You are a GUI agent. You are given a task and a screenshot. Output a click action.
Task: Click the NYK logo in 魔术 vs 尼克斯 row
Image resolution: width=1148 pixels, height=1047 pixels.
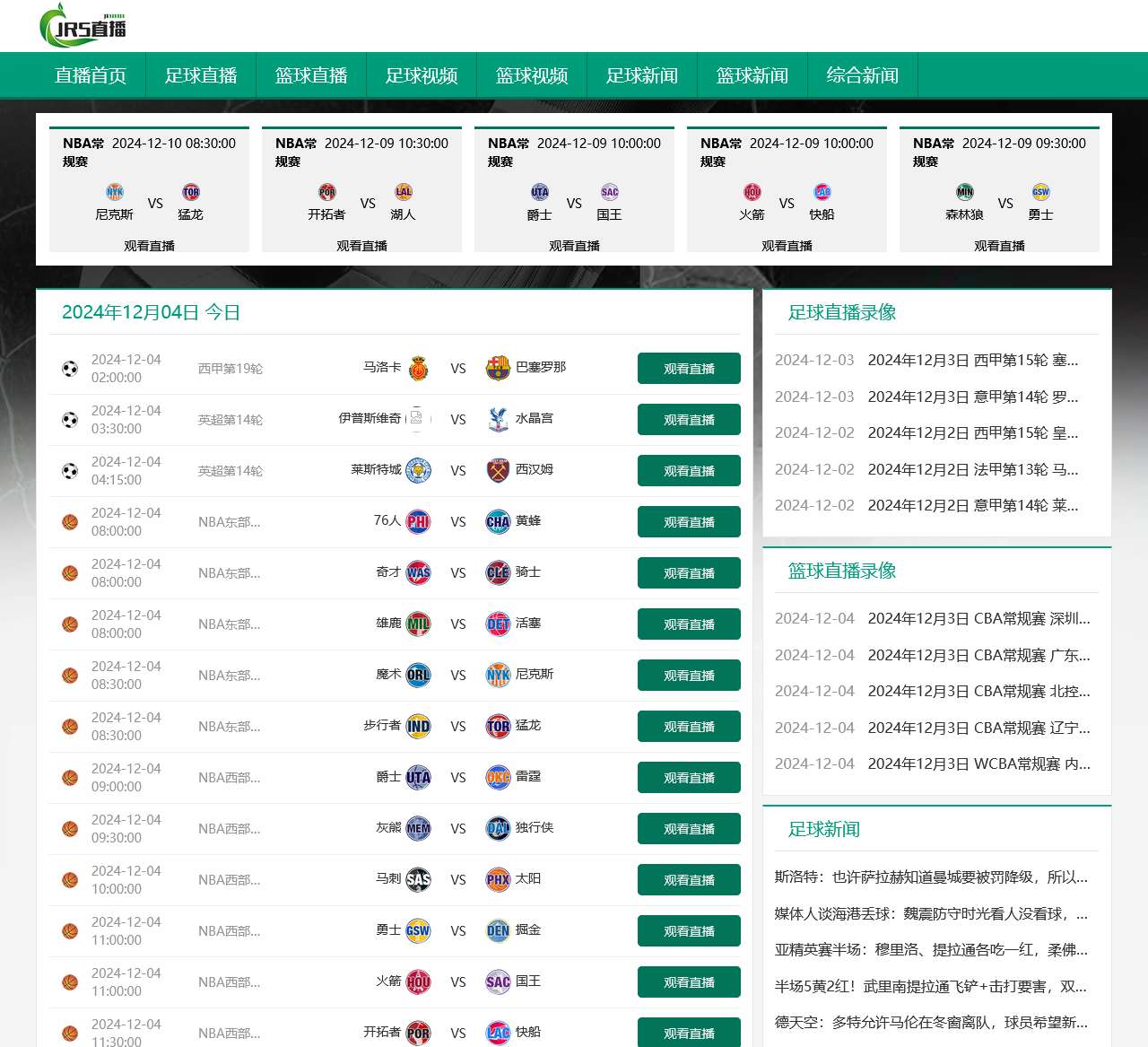498,675
